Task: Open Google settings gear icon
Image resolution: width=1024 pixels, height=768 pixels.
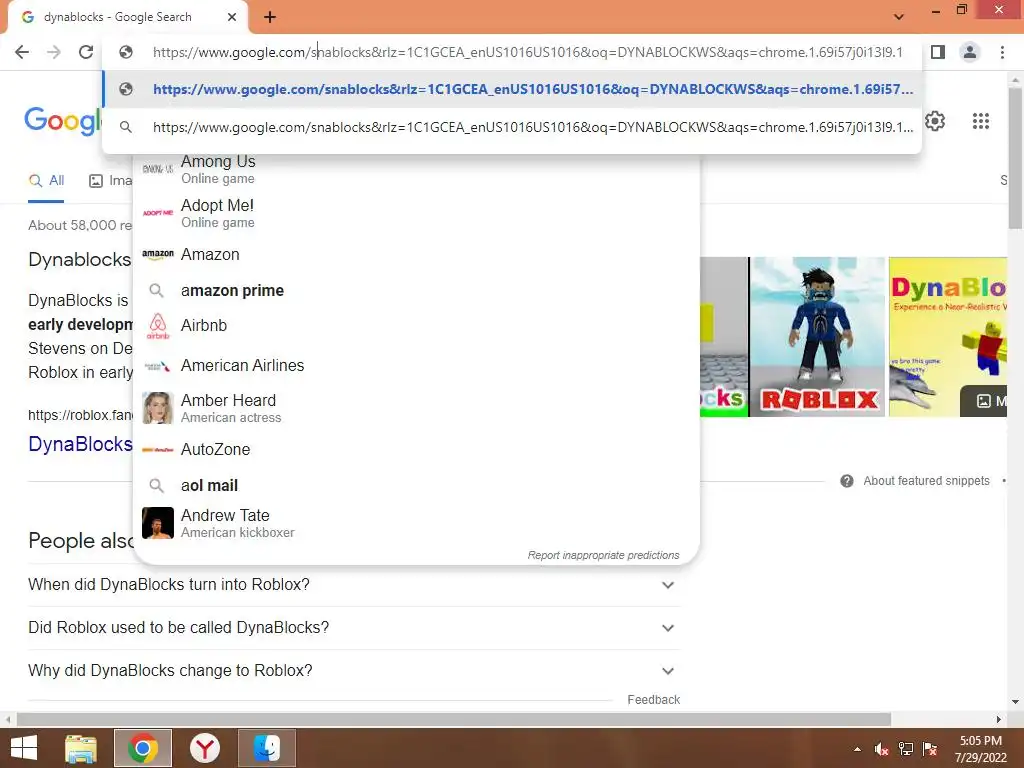Action: click(935, 121)
